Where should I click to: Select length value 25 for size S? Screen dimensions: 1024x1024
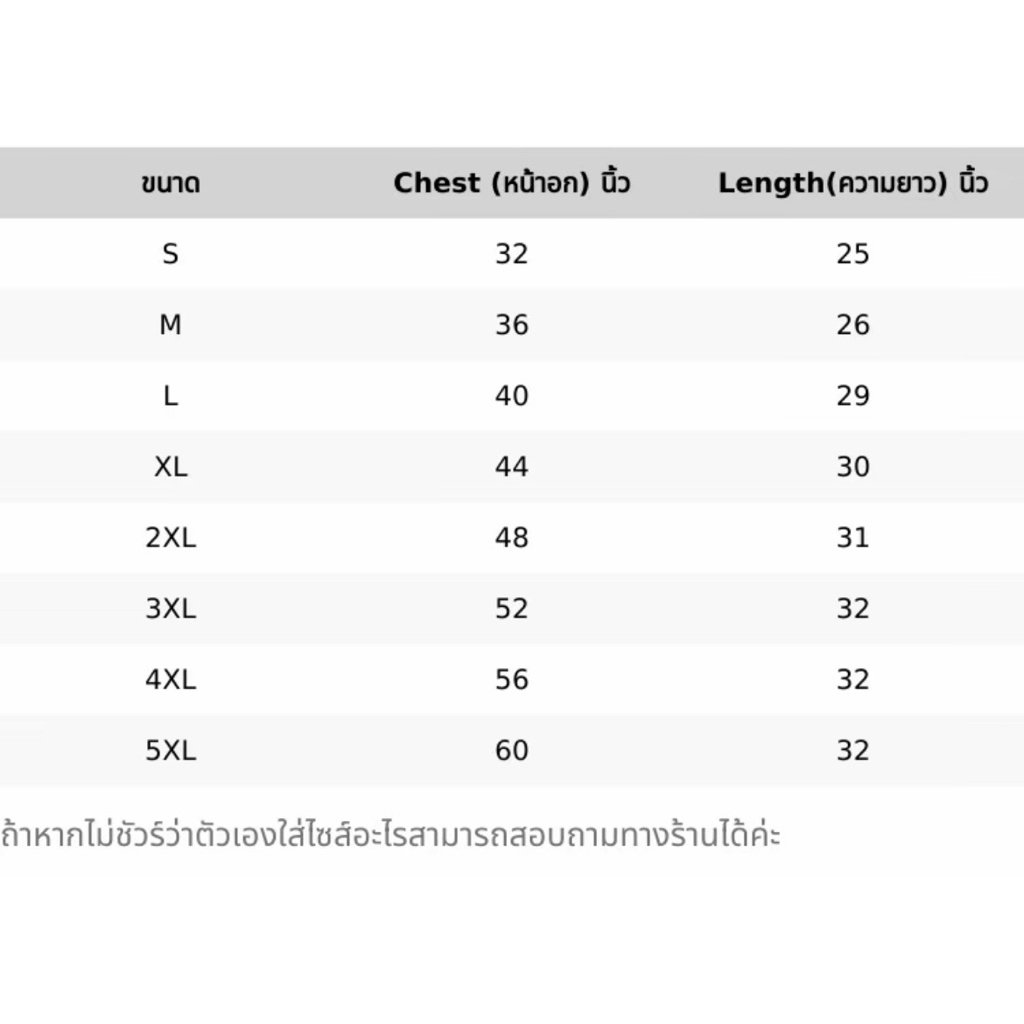pyautogui.click(x=853, y=253)
